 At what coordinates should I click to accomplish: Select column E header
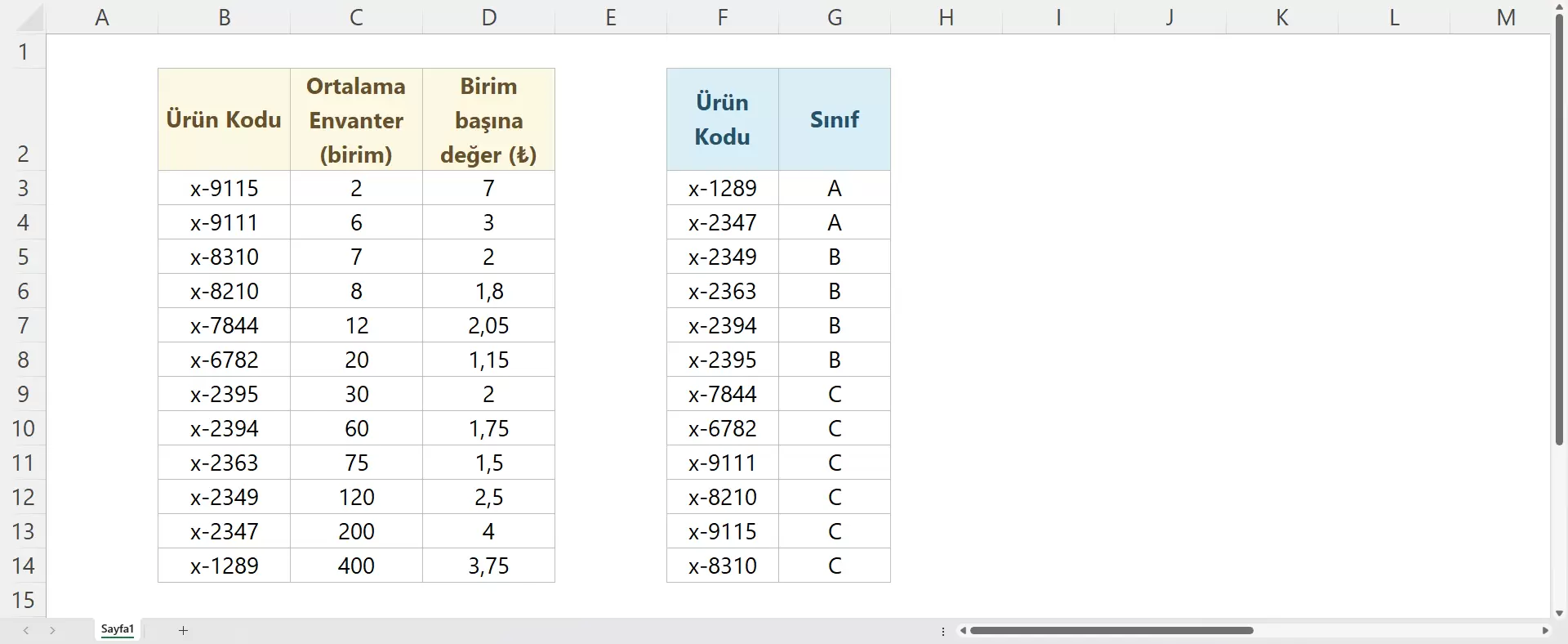pyautogui.click(x=611, y=17)
